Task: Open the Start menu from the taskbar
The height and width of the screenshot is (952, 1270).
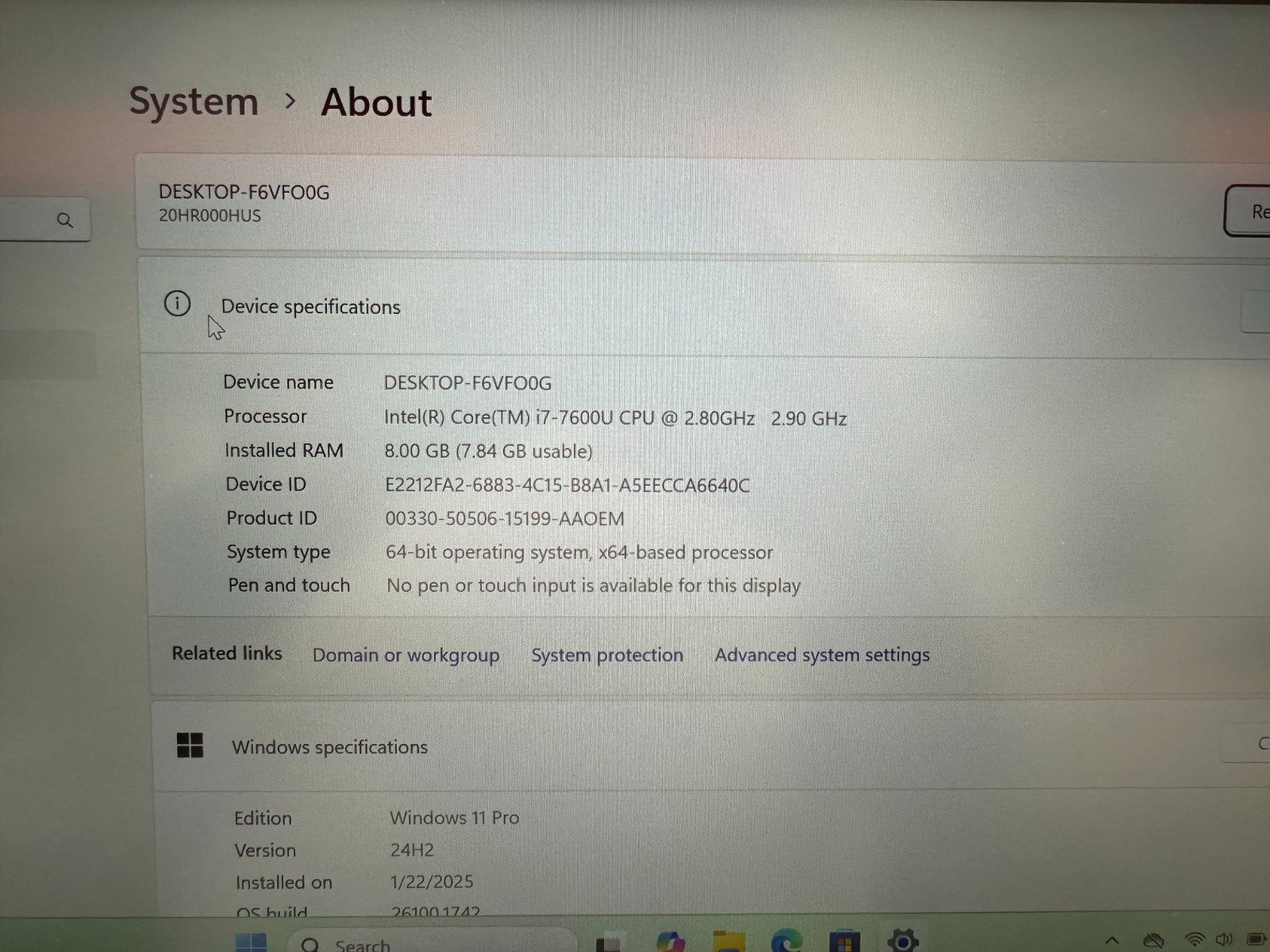Action: tap(252, 942)
